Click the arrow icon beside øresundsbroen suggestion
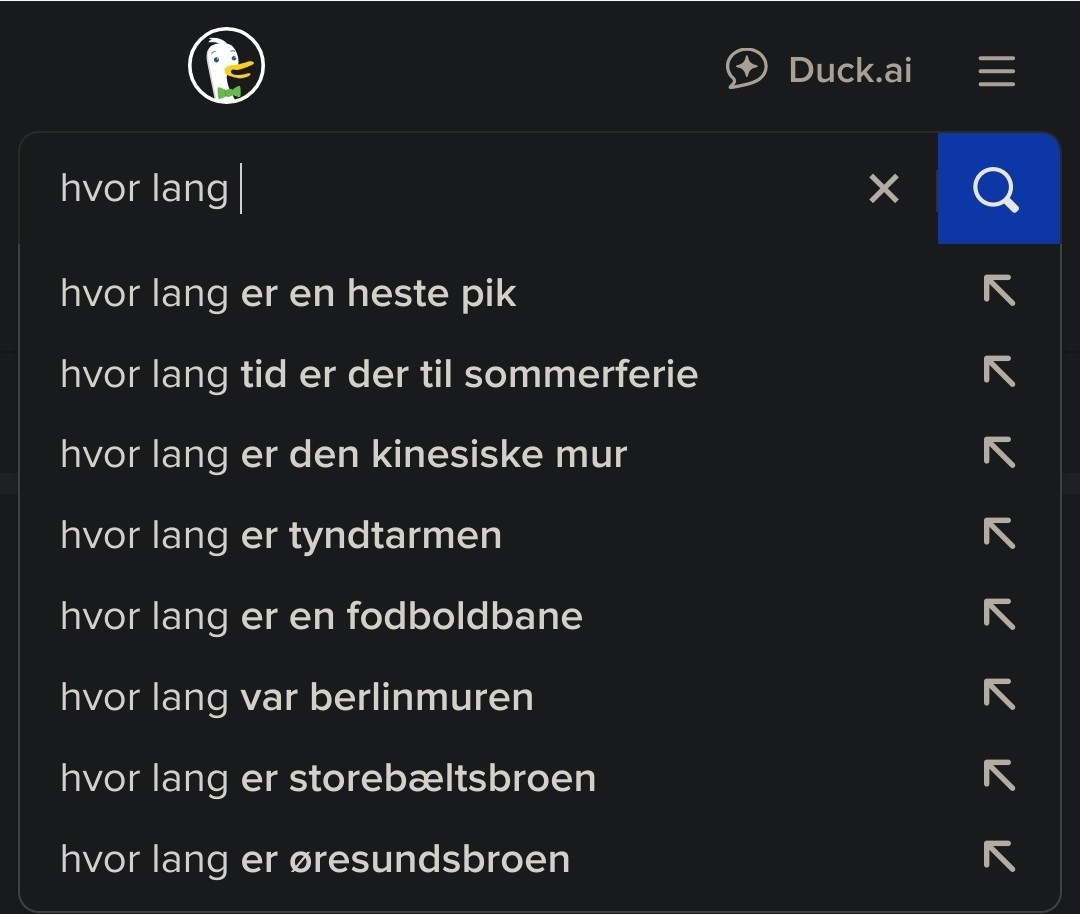This screenshot has height=914, width=1080. 999,857
